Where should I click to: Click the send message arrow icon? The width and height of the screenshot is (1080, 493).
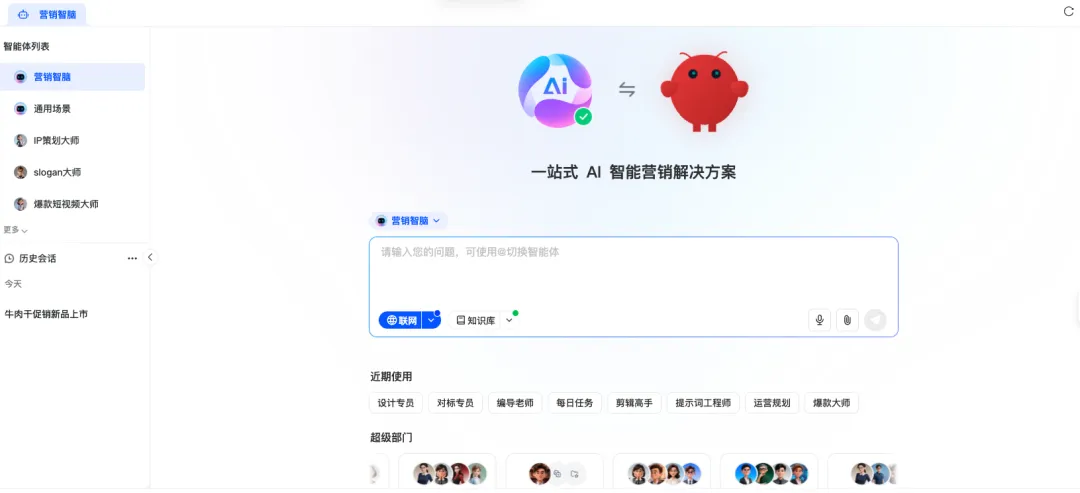875,319
